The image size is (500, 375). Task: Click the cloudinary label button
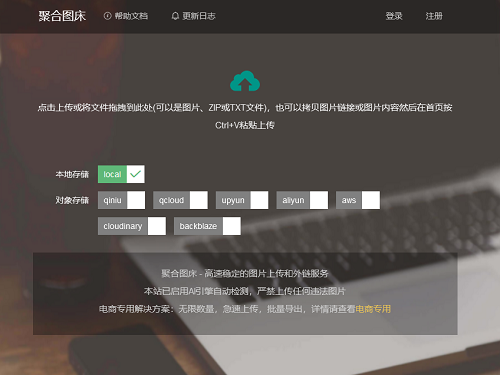[123, 226]
